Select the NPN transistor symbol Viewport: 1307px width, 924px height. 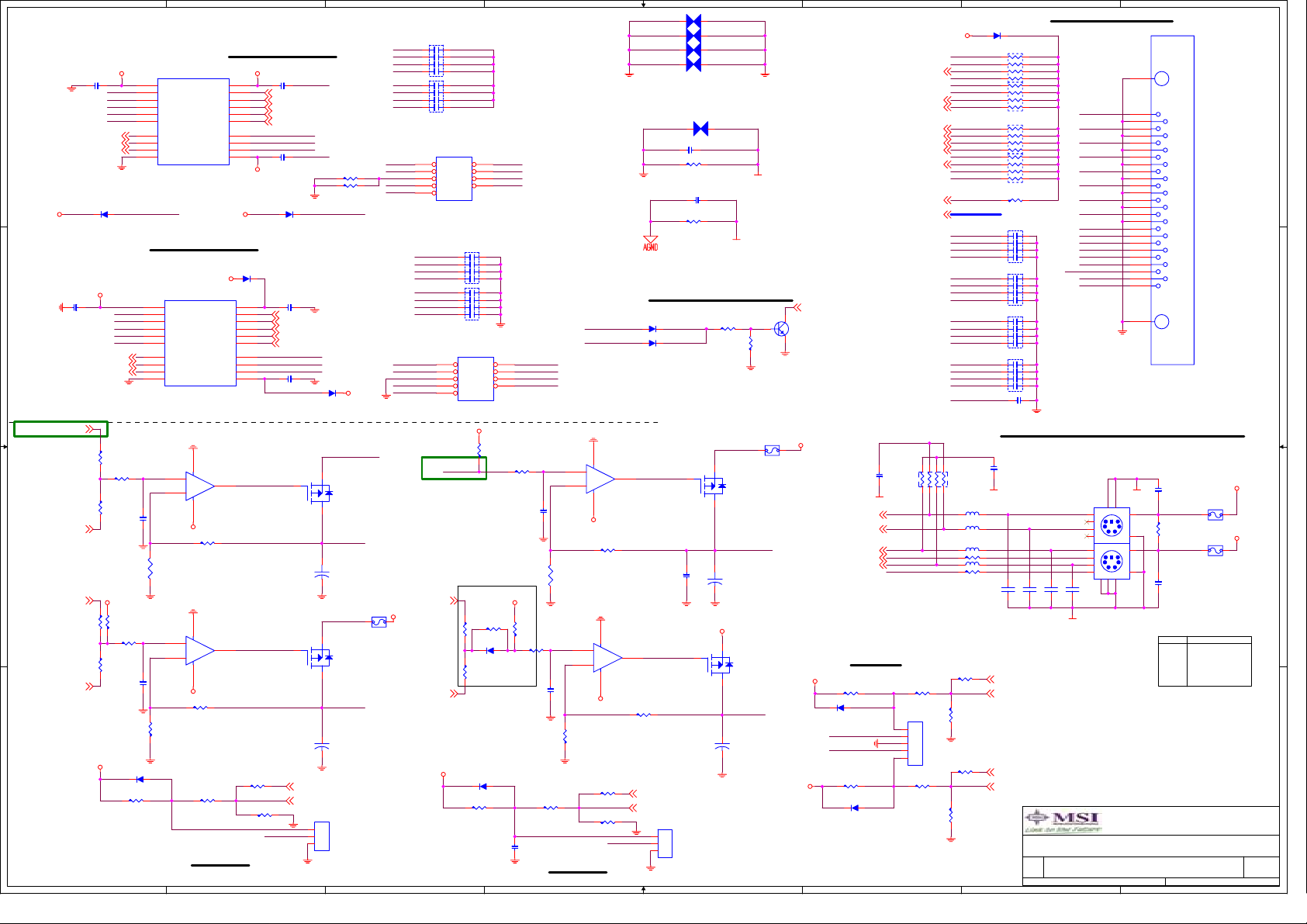[x=782, y=329]
